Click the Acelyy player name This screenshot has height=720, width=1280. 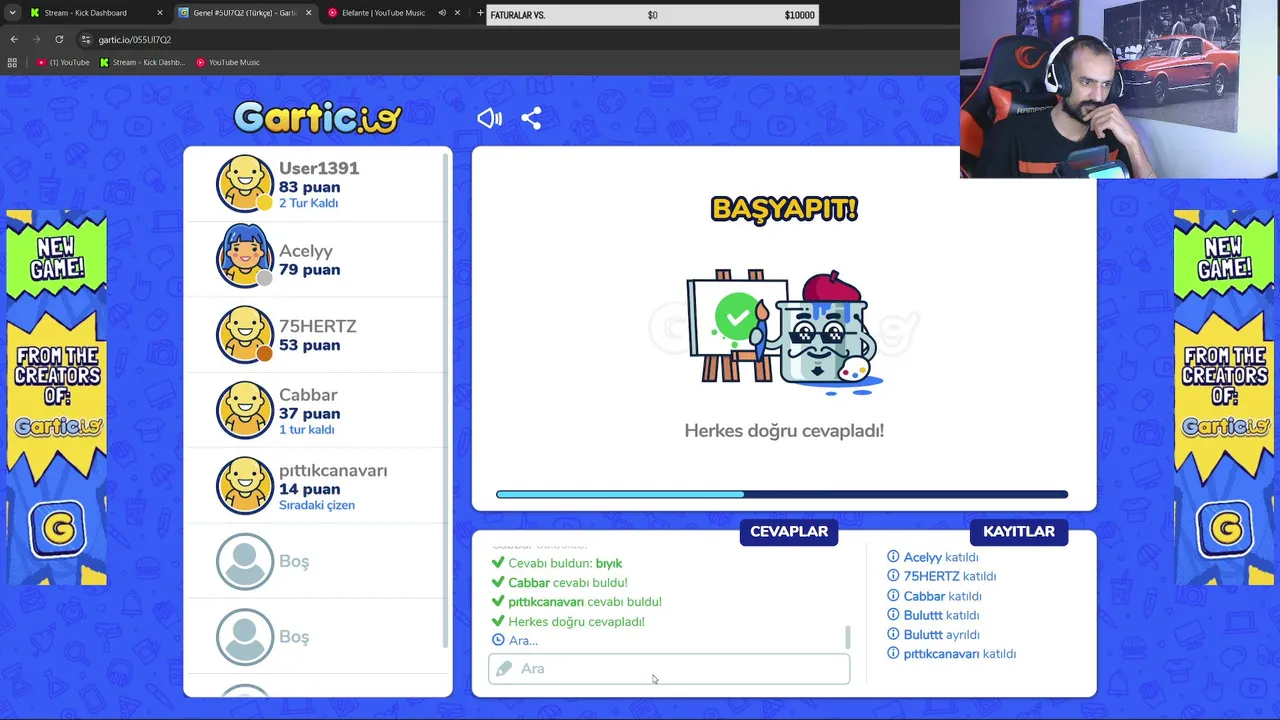pyautogui.click(x=306, y=251)
